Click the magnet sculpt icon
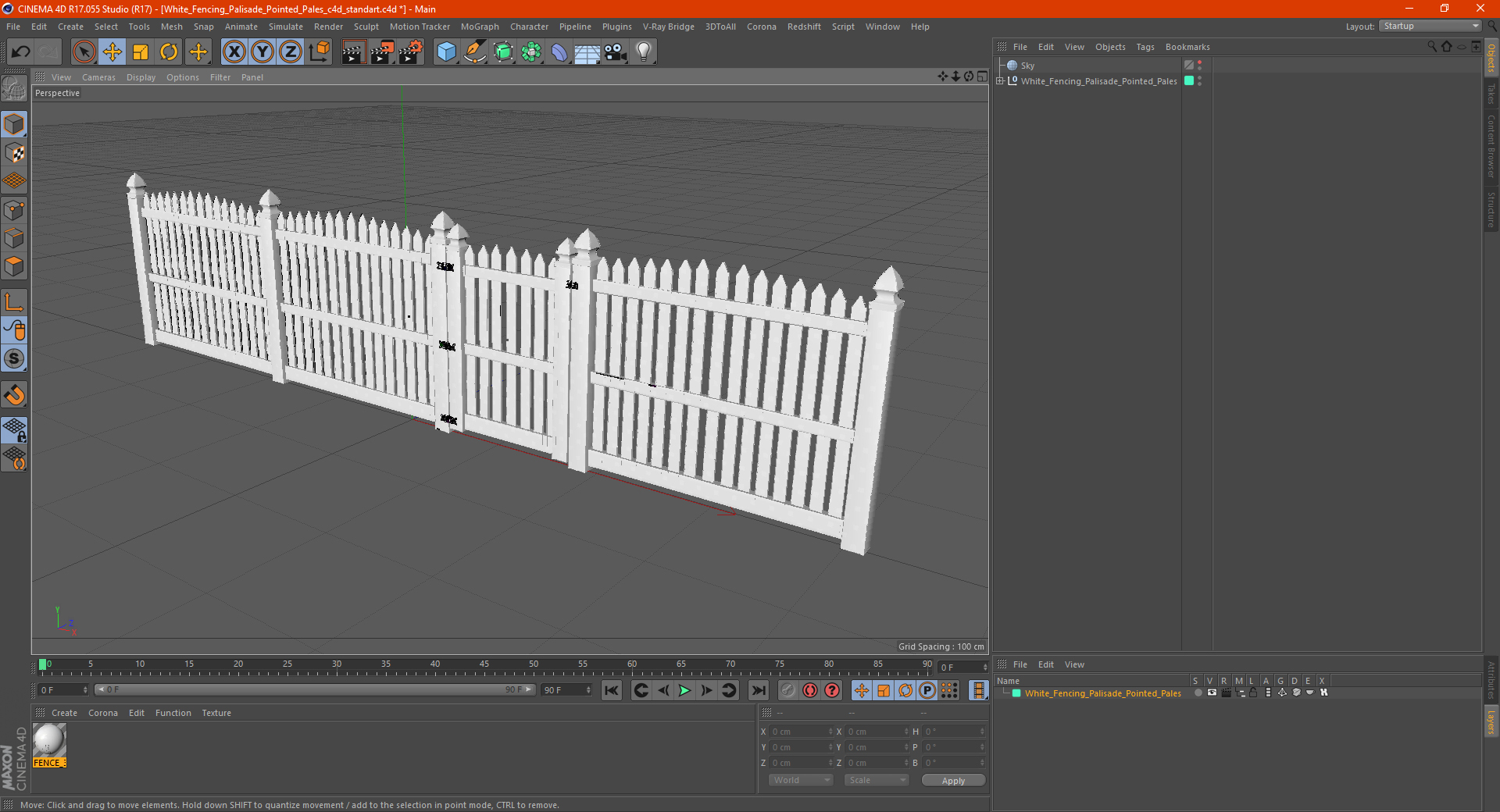1500x812 pixels. tap(14, 395)
